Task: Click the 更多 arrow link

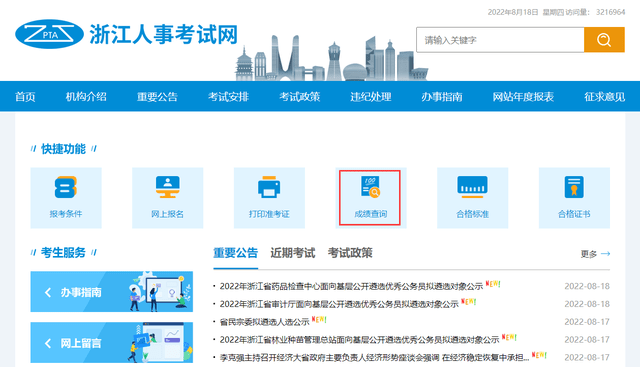Action: click(596, 254)
